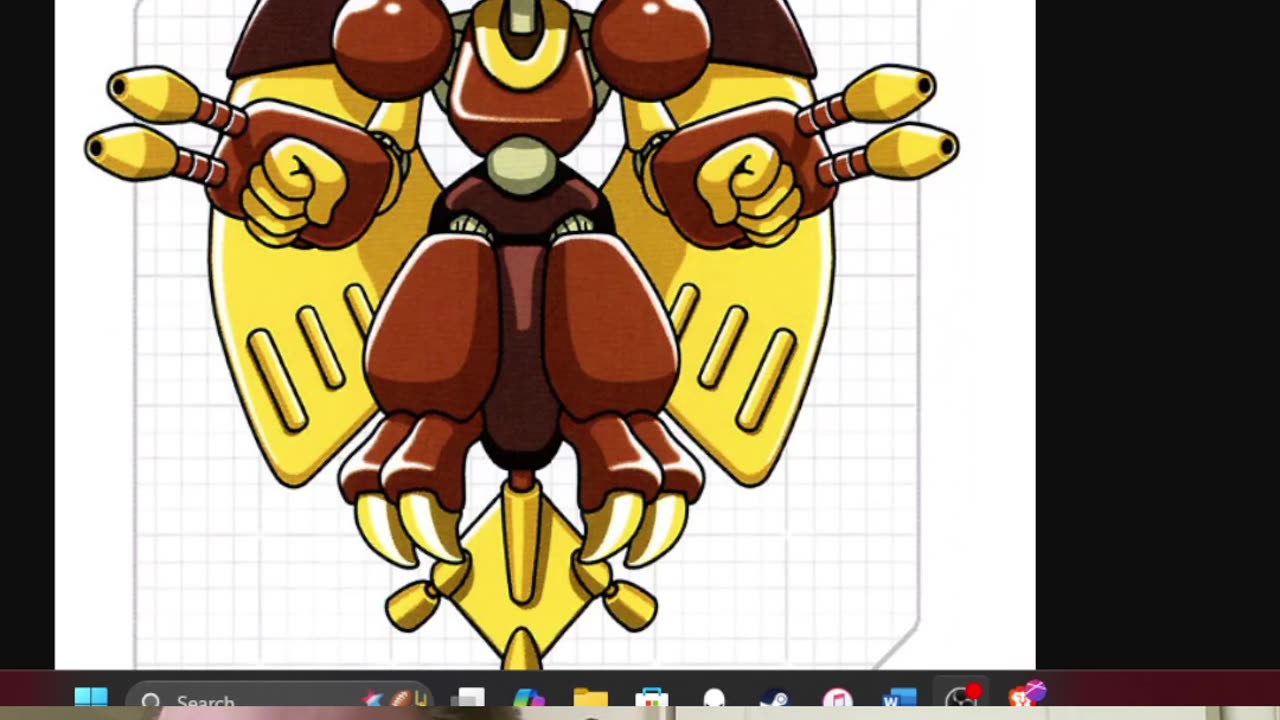Open Microsoft Word from the taskbar

point(899,698)
